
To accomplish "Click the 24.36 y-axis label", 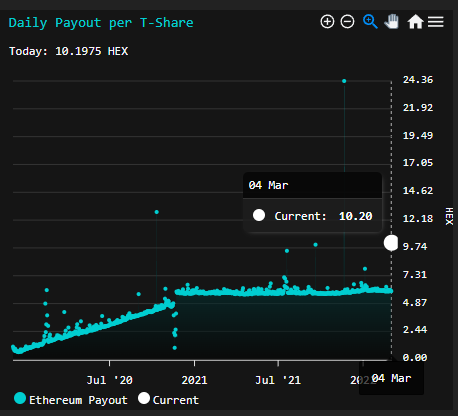I will pos(418,80).
